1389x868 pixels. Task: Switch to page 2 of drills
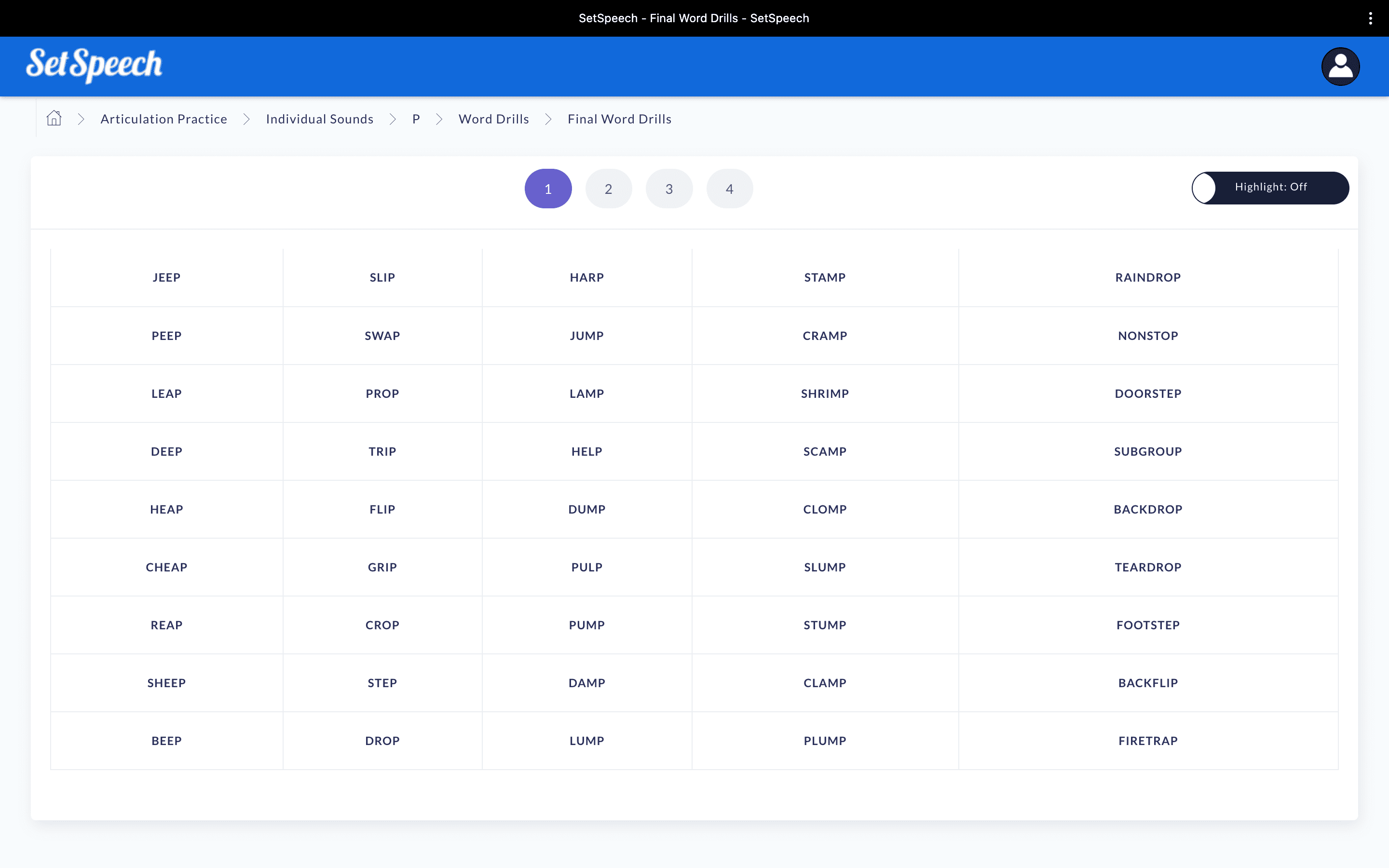click(608, 189)
